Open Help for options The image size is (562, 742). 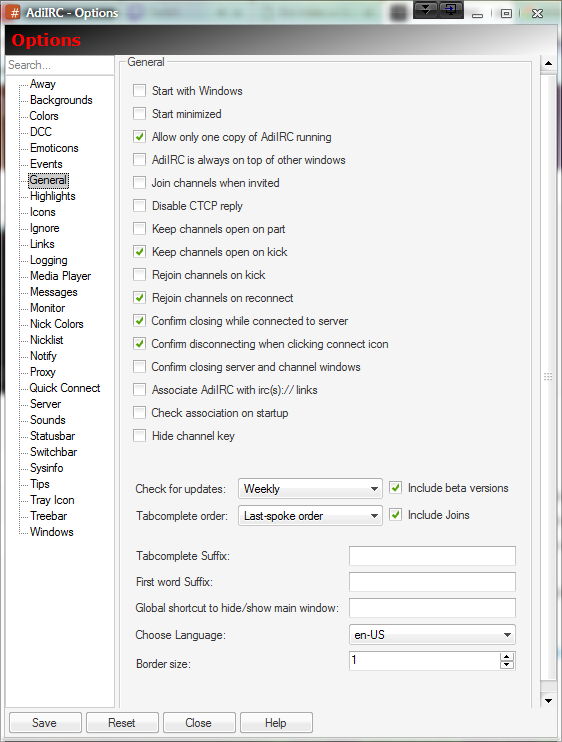pyautogui.click(x=276, y=723)
